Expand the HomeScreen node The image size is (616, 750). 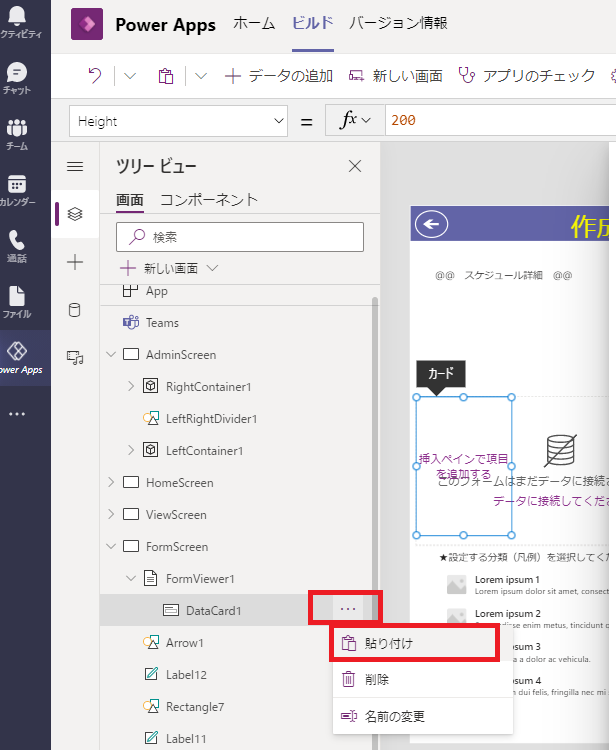(111, 482)
